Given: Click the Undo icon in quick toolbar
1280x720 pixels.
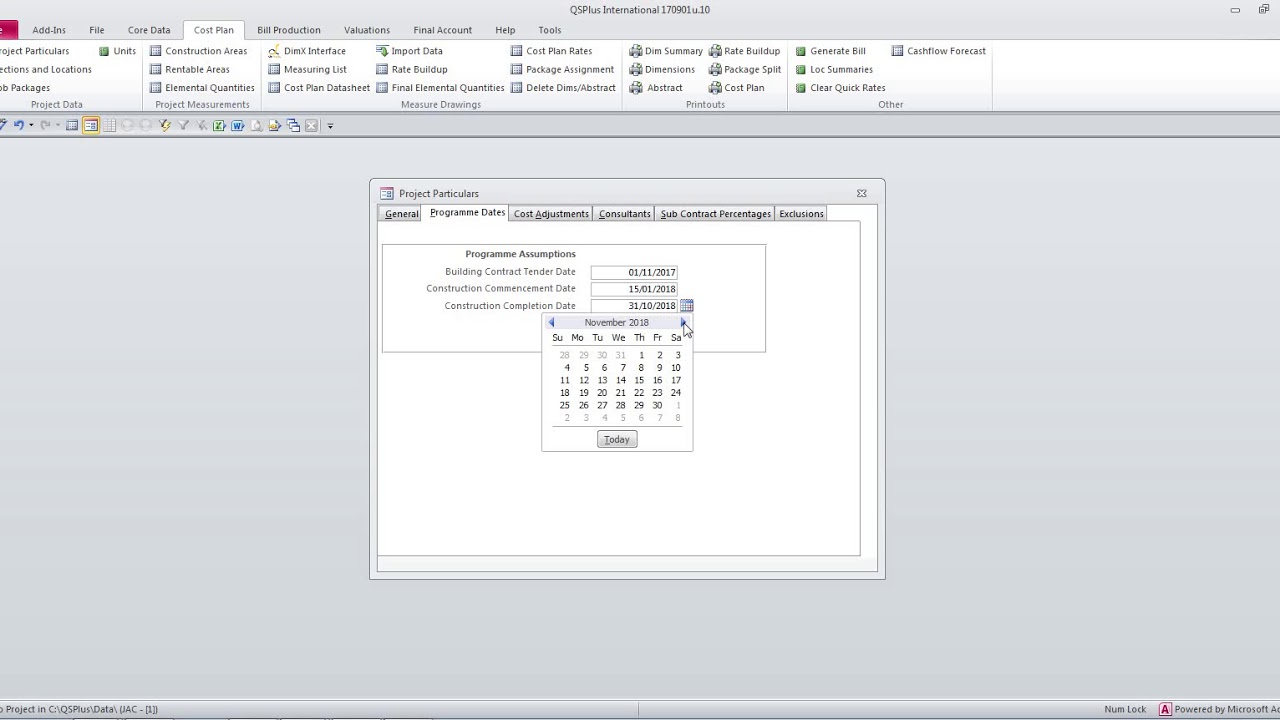Looking at the screenshot, I should point(18,125).
